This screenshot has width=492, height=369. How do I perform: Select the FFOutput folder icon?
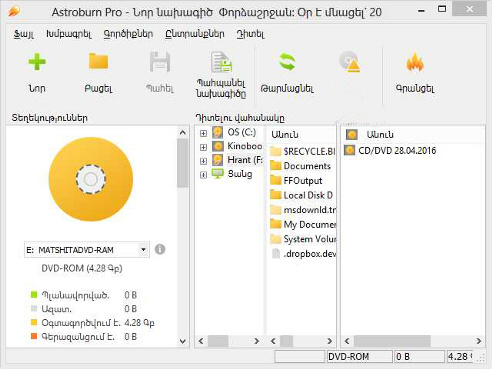coord(276,180)
